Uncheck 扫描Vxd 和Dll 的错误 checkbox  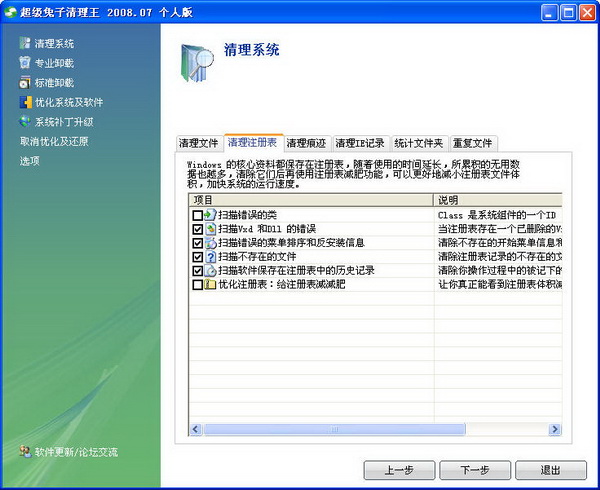197,229
